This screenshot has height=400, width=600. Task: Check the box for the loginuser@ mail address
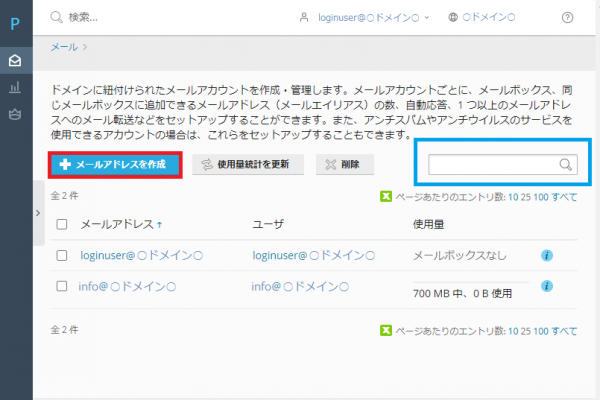[61, 256]
